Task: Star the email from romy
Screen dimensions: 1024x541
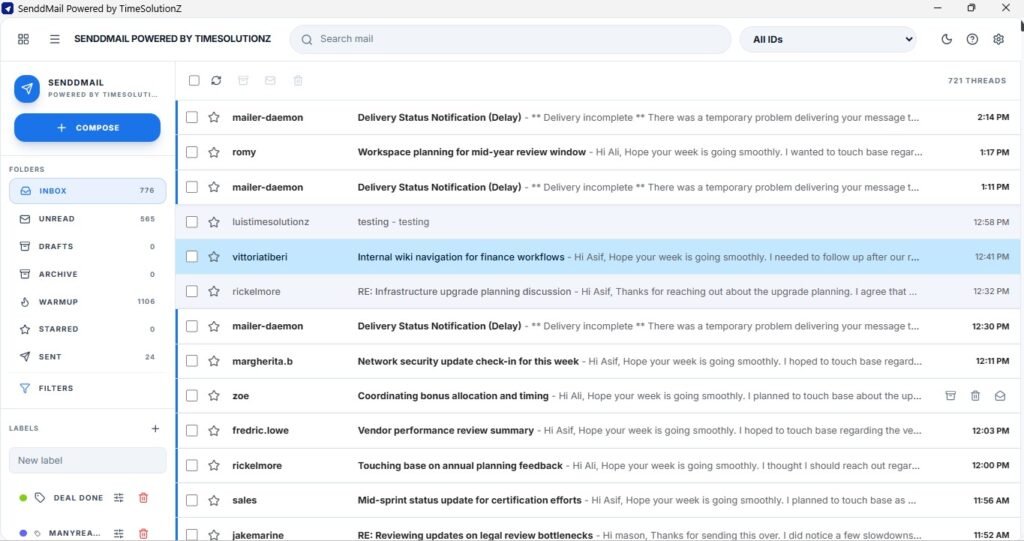Action: 213,152
